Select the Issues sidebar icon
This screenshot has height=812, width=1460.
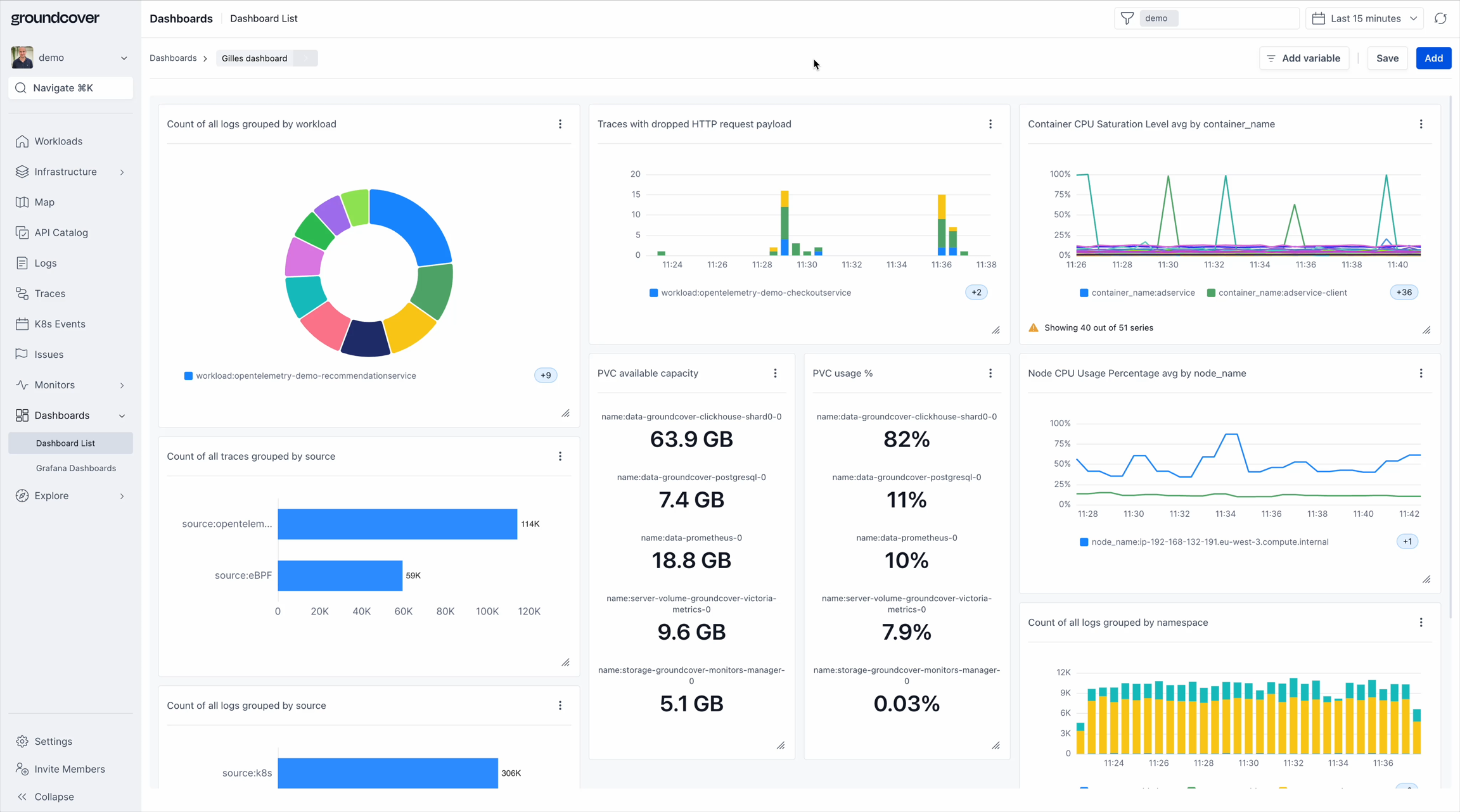23,354
